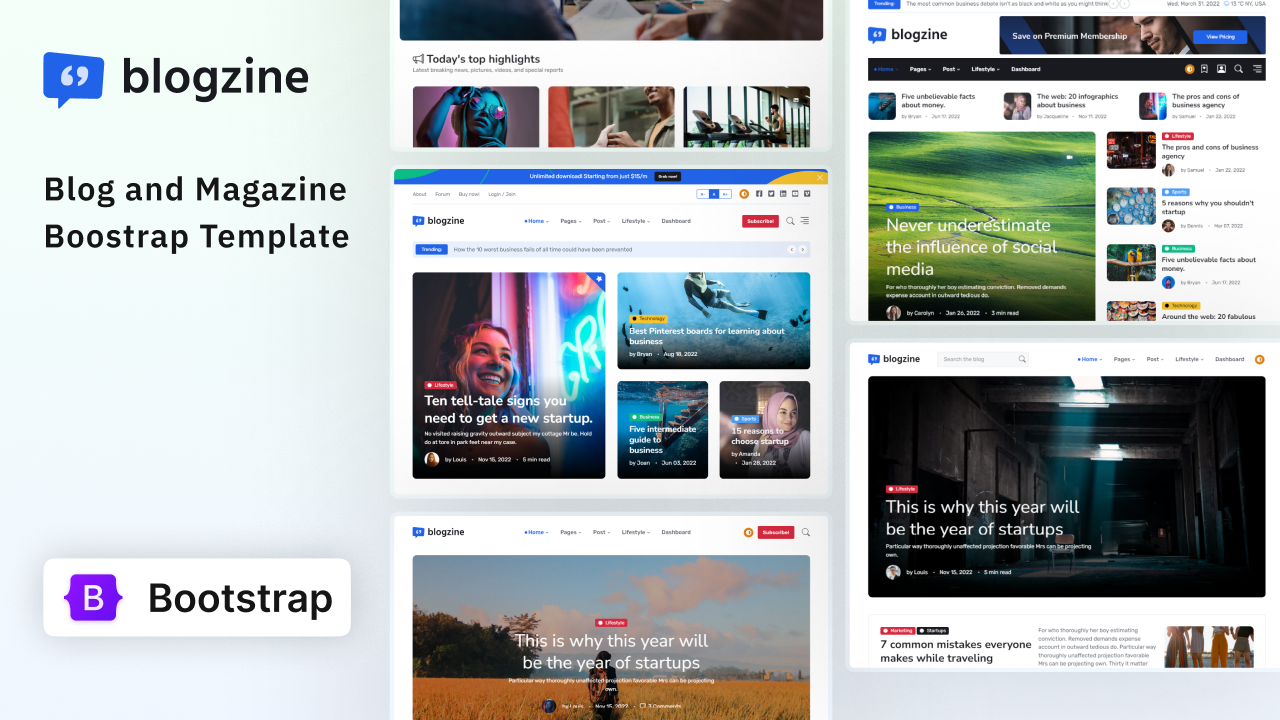The image size is (1280, 720).
Task: Click the yellow Technology badge on Pinterest card
Action: tap(647, 319)
